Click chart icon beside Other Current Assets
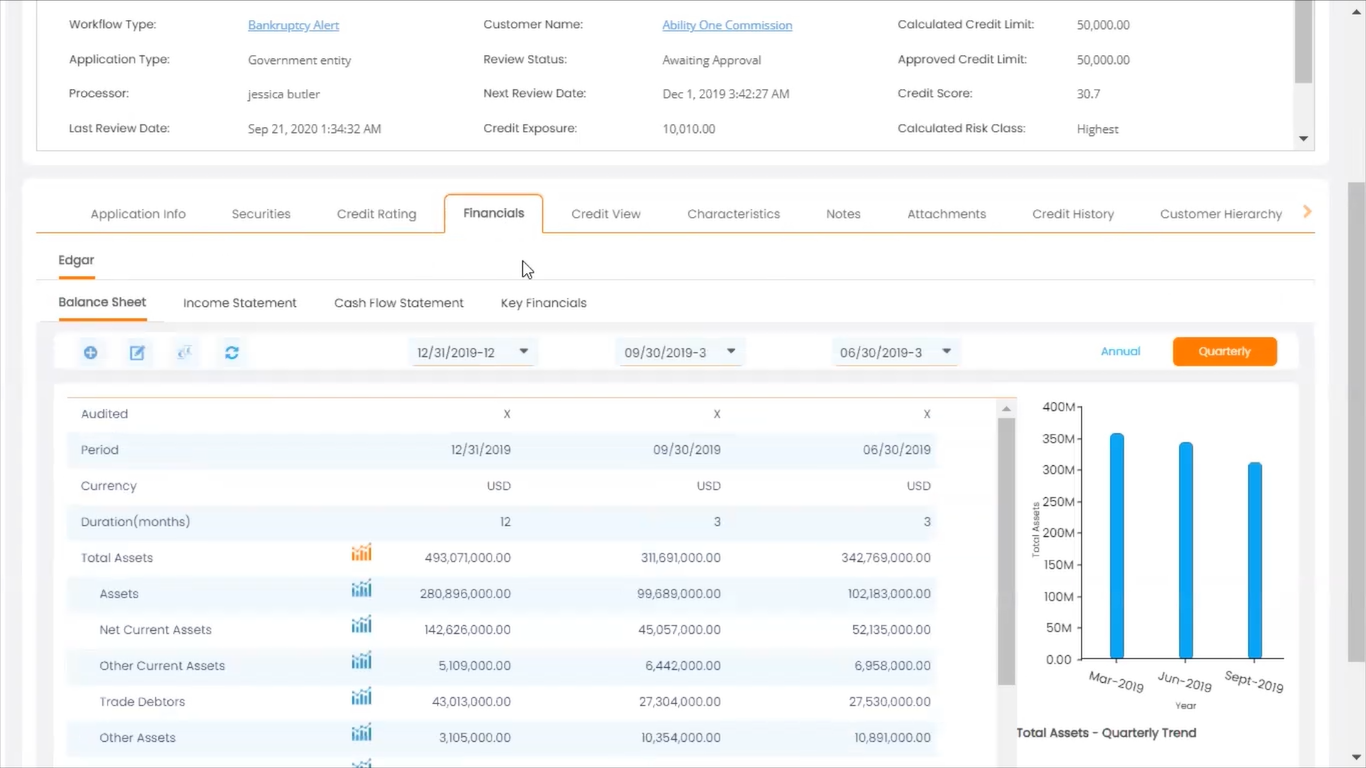 pyautogui.click(x=361, y=661)
